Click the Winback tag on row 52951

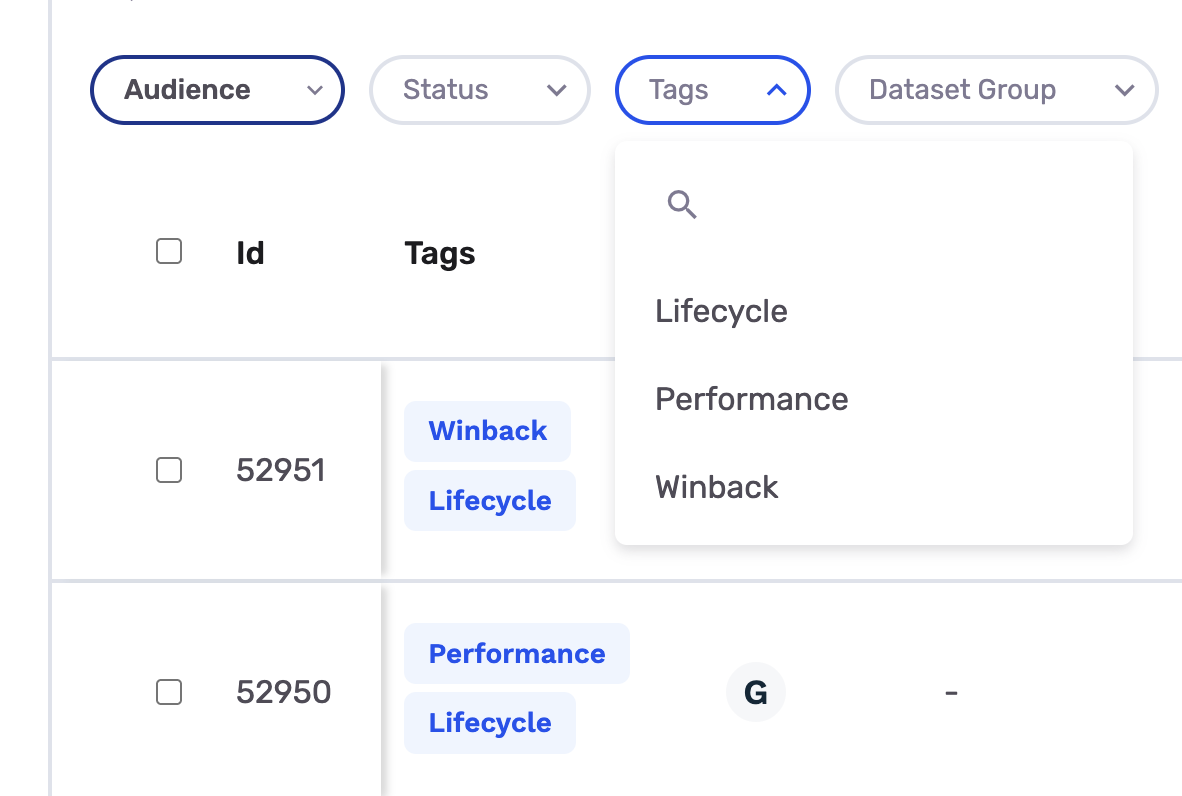tap(487, 431)
